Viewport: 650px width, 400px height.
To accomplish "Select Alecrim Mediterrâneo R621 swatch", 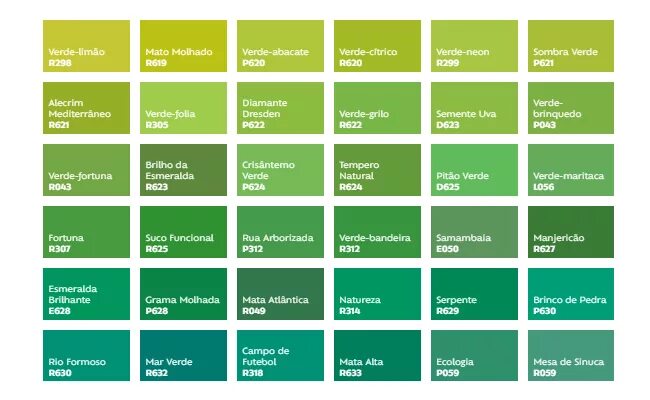I will point(86,108).
